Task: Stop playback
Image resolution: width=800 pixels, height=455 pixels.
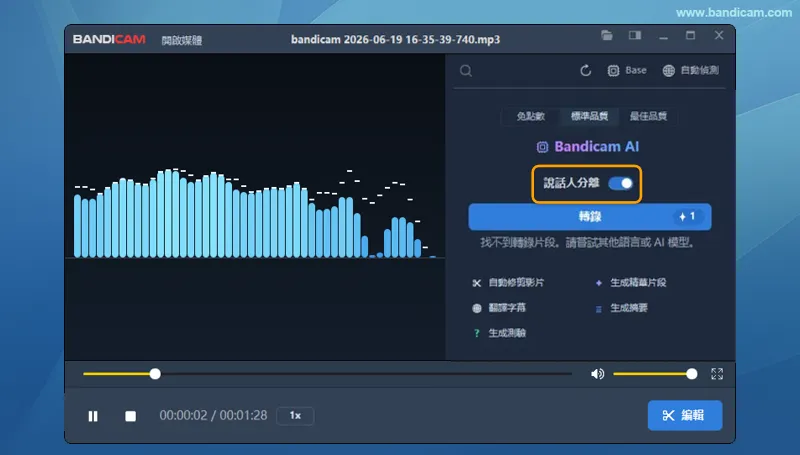Action: point(131,416)
